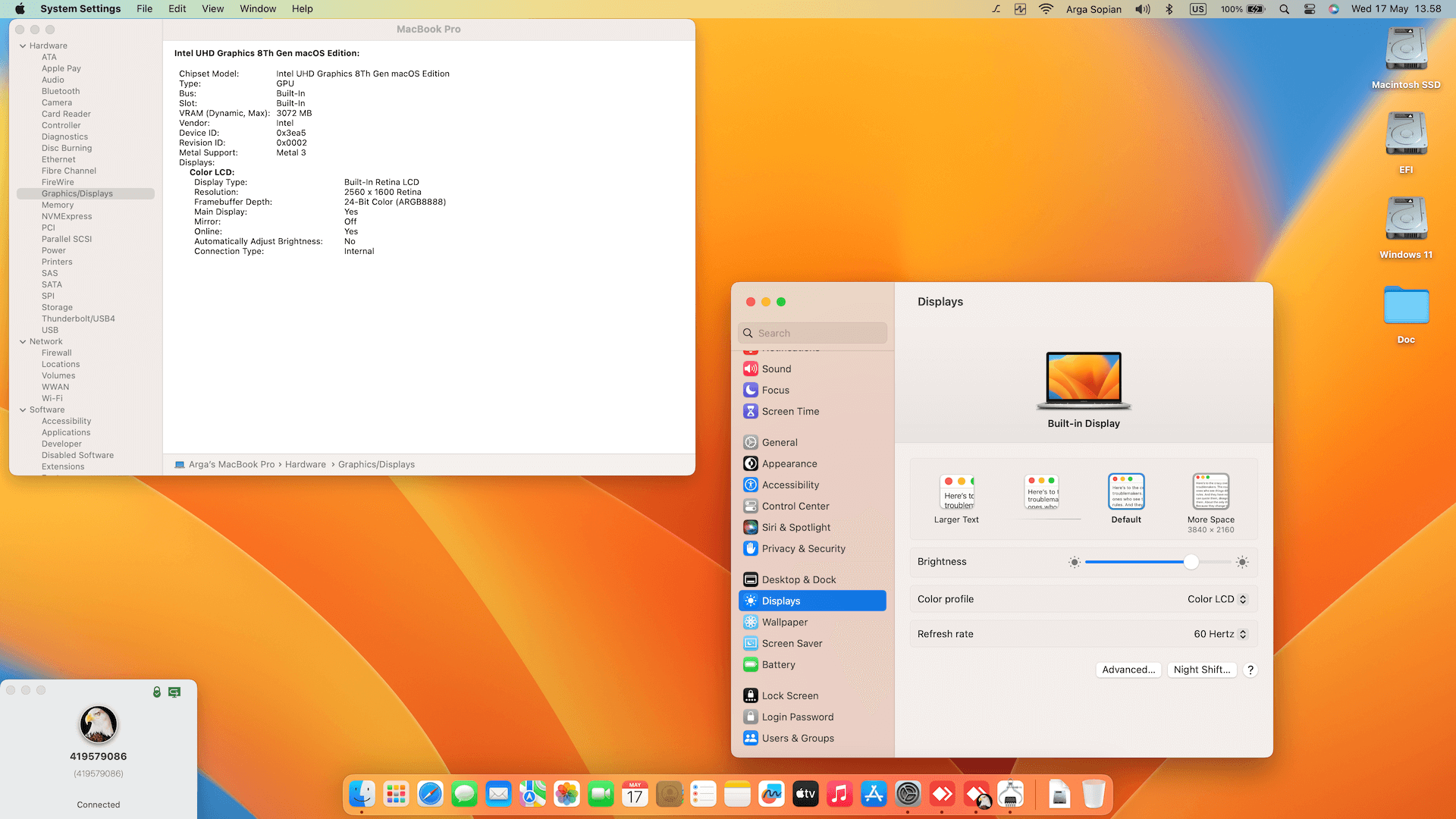Click the Night Shift... button
This screenshot has width=1456, height=819.
(1201, 670)
